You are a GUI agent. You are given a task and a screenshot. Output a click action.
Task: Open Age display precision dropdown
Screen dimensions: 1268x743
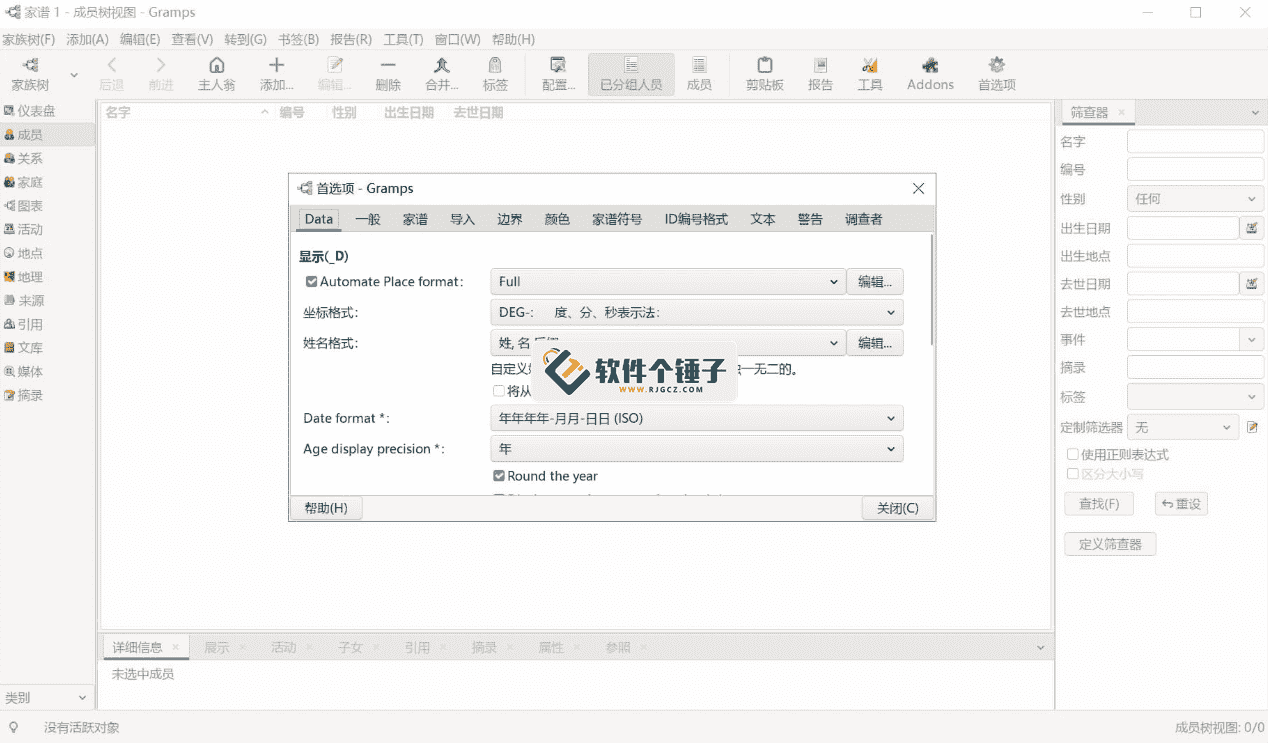pos(696,449)
